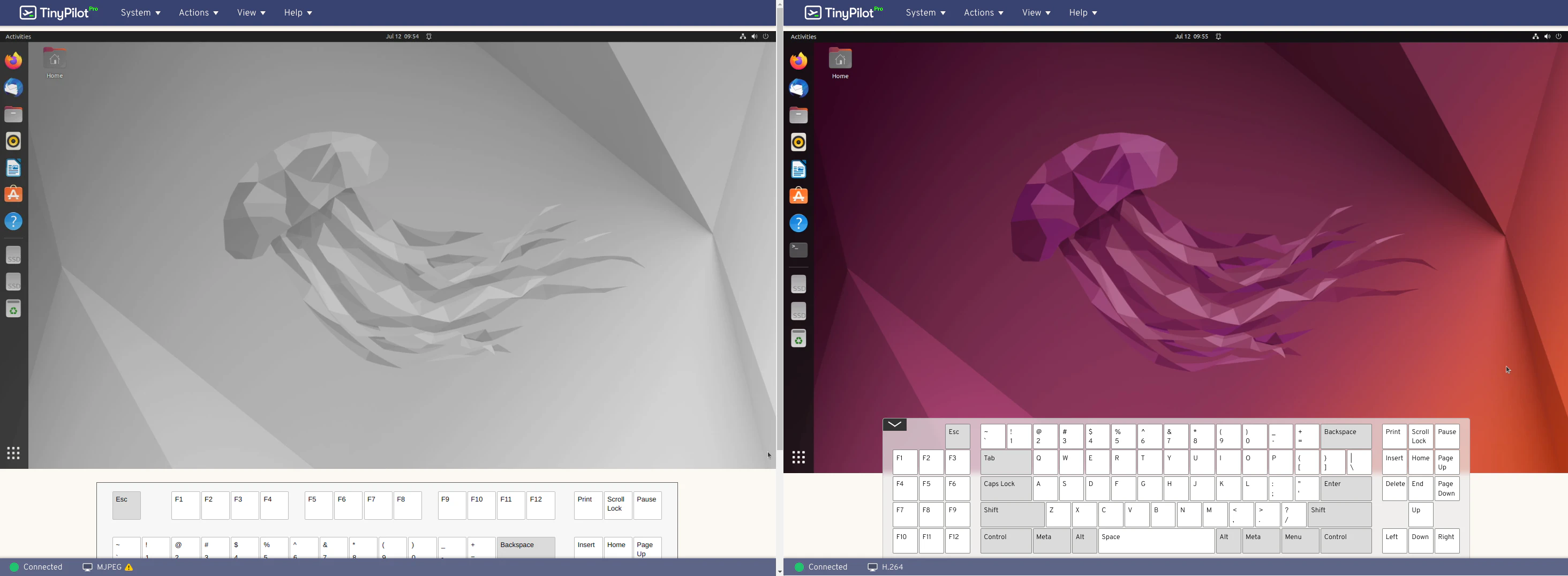Screen dimensions: 1568x576
Task: Open the Trash in the left MJPEG window dock
Action: 13,309
